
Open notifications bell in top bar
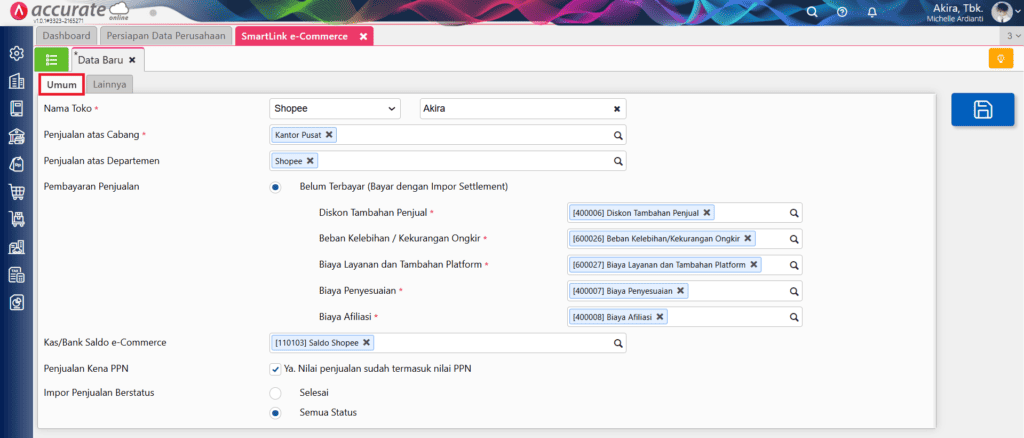point(872,12)
